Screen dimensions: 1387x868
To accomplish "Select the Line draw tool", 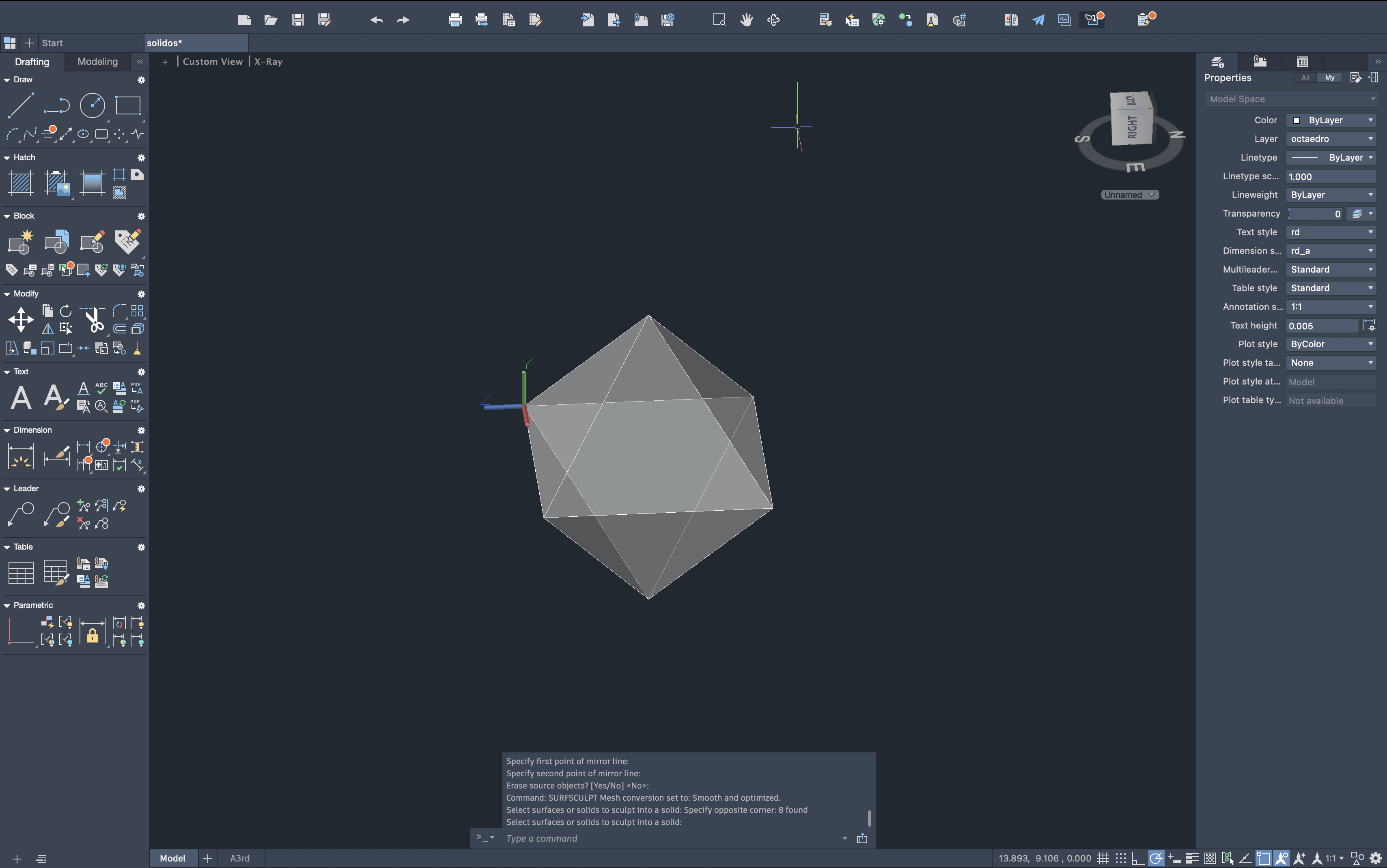I will pyautogui.click(x=21, y=105).
